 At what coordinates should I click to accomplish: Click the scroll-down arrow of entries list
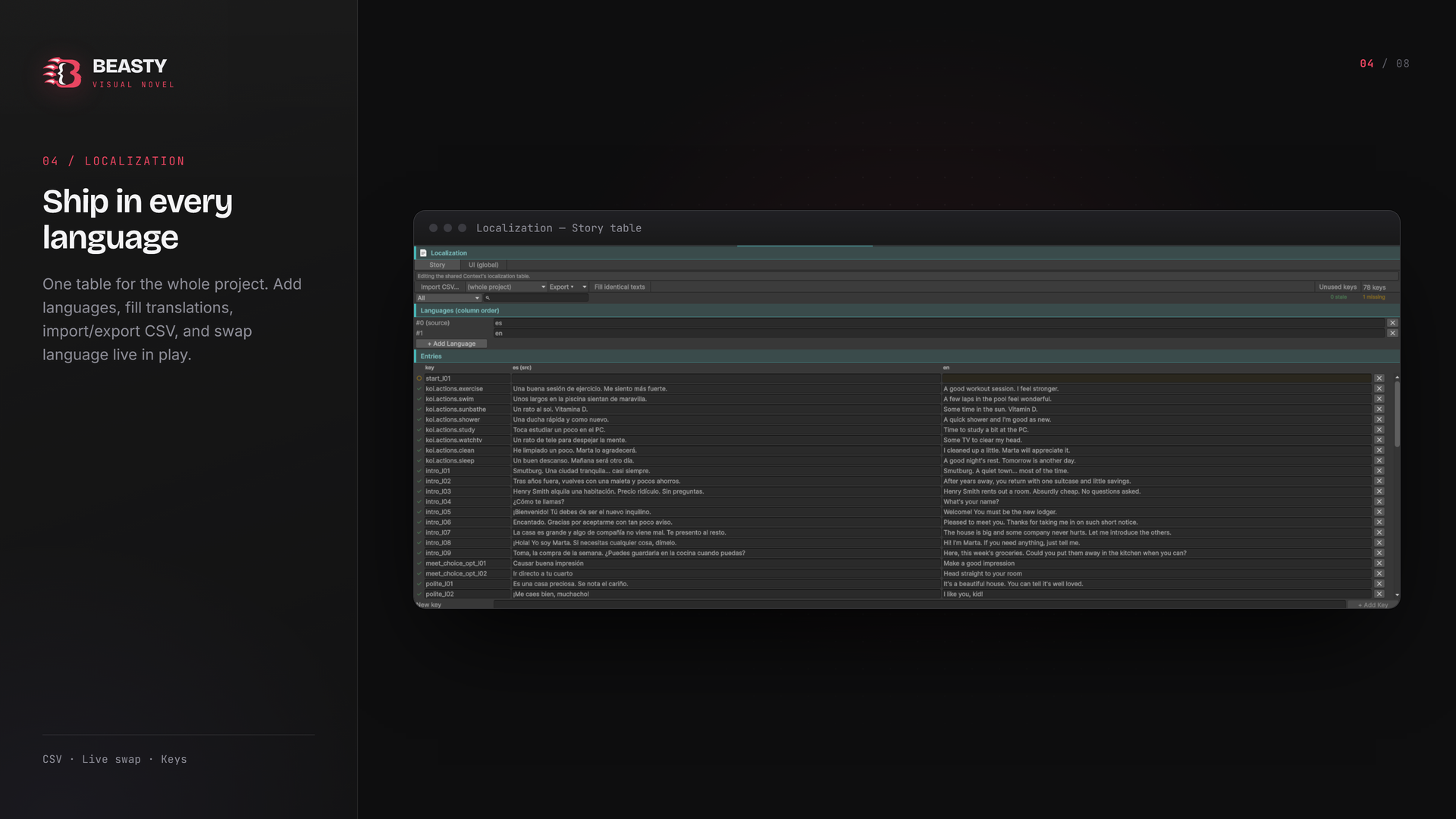coord(1397,595)
